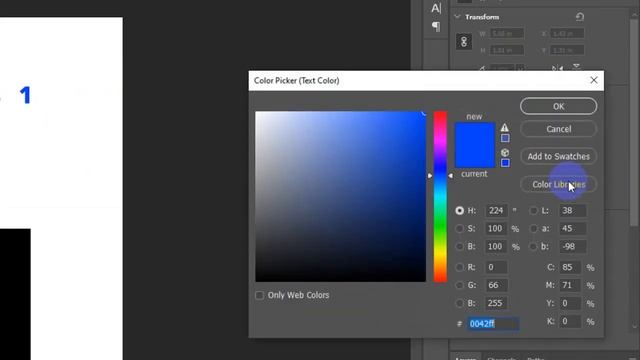Click the Transform X position field

[x=567, y=33]
